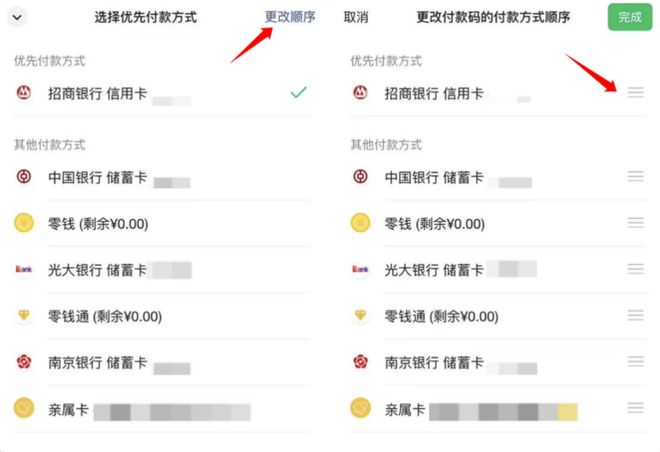Click 取消 to cancel reordering
The height and width of the screenshot is (452, 660).
pyautogui.click(x=356, y=17)
